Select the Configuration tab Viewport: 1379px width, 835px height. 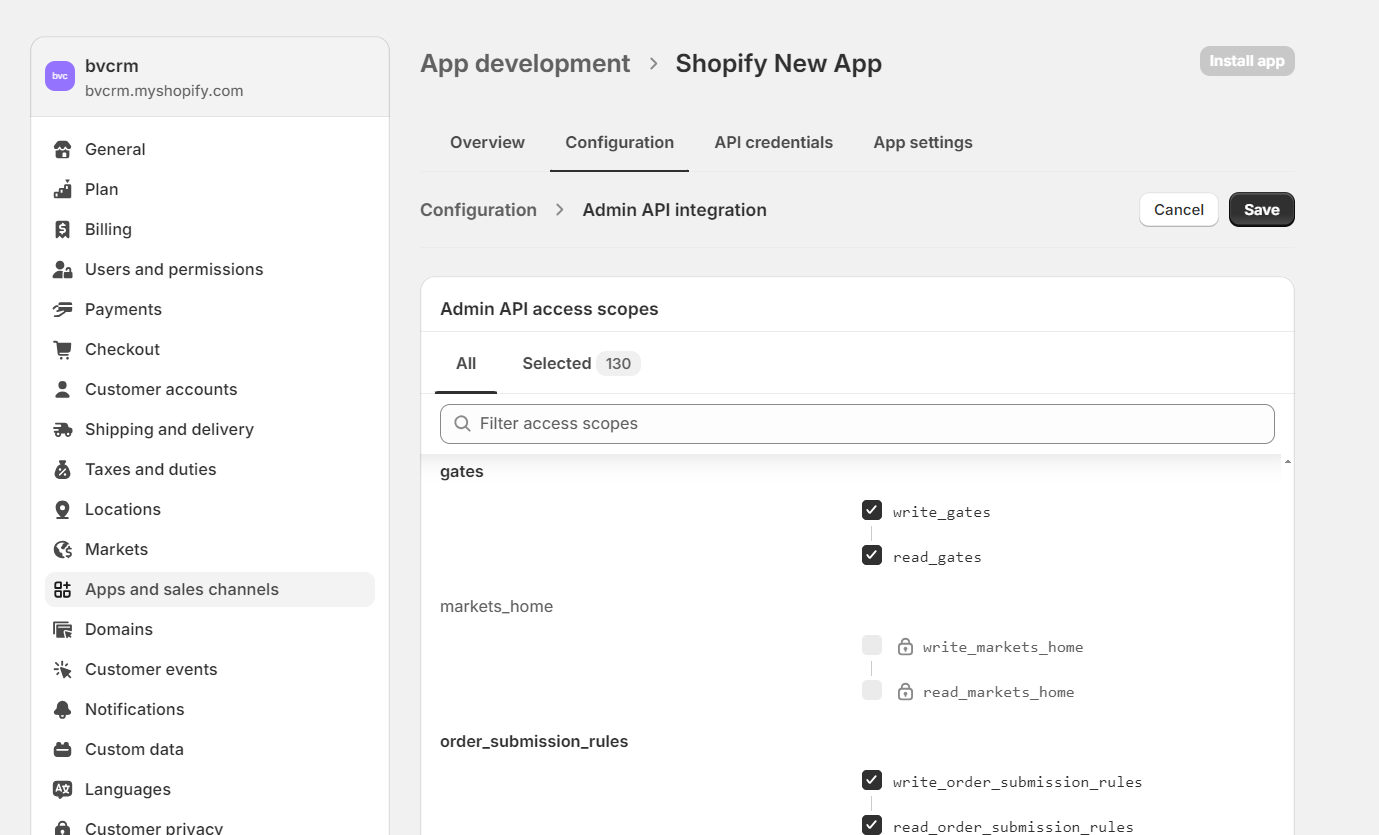point(619,142)
